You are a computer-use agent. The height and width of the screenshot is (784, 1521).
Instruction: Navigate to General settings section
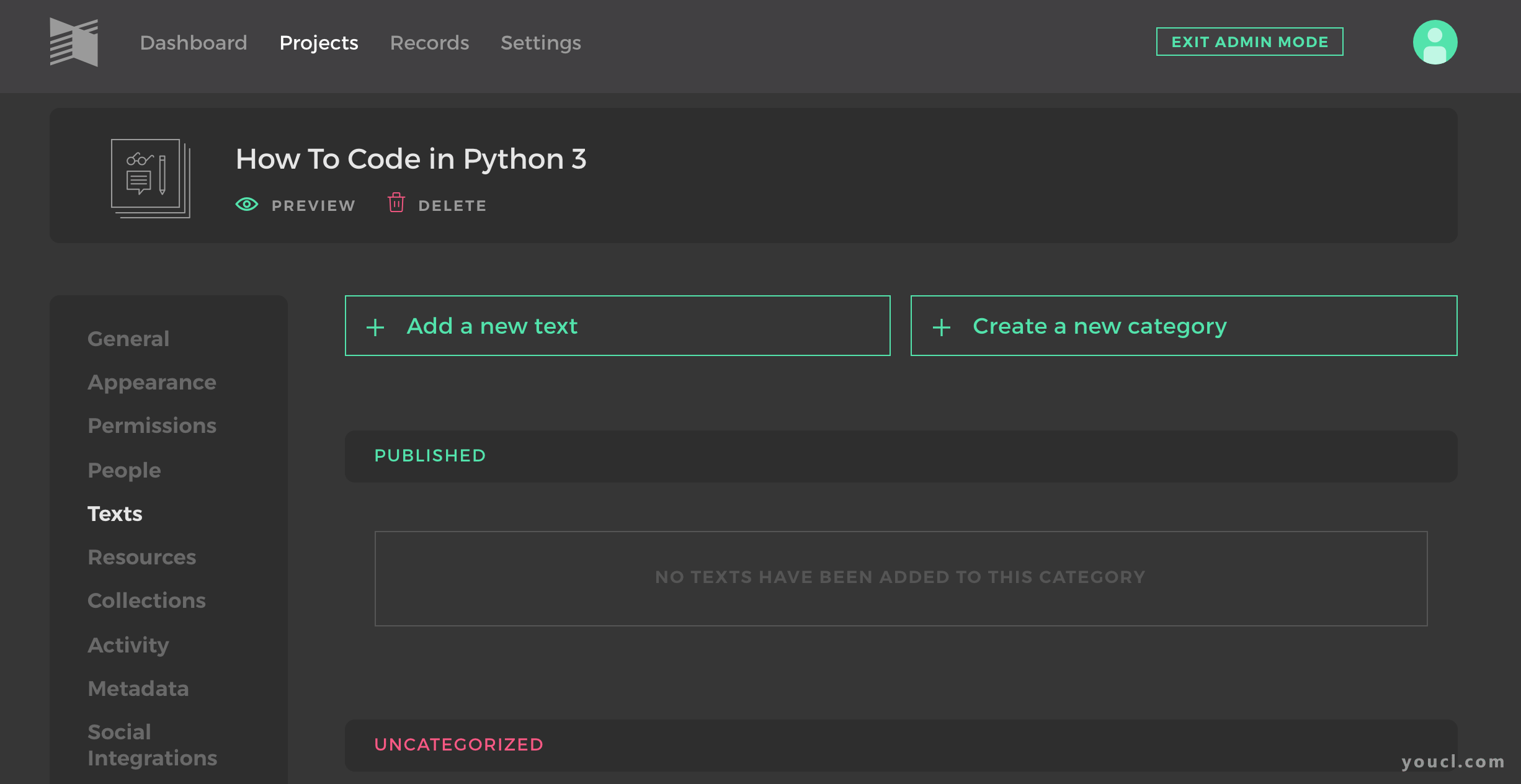tap(128, 338)
